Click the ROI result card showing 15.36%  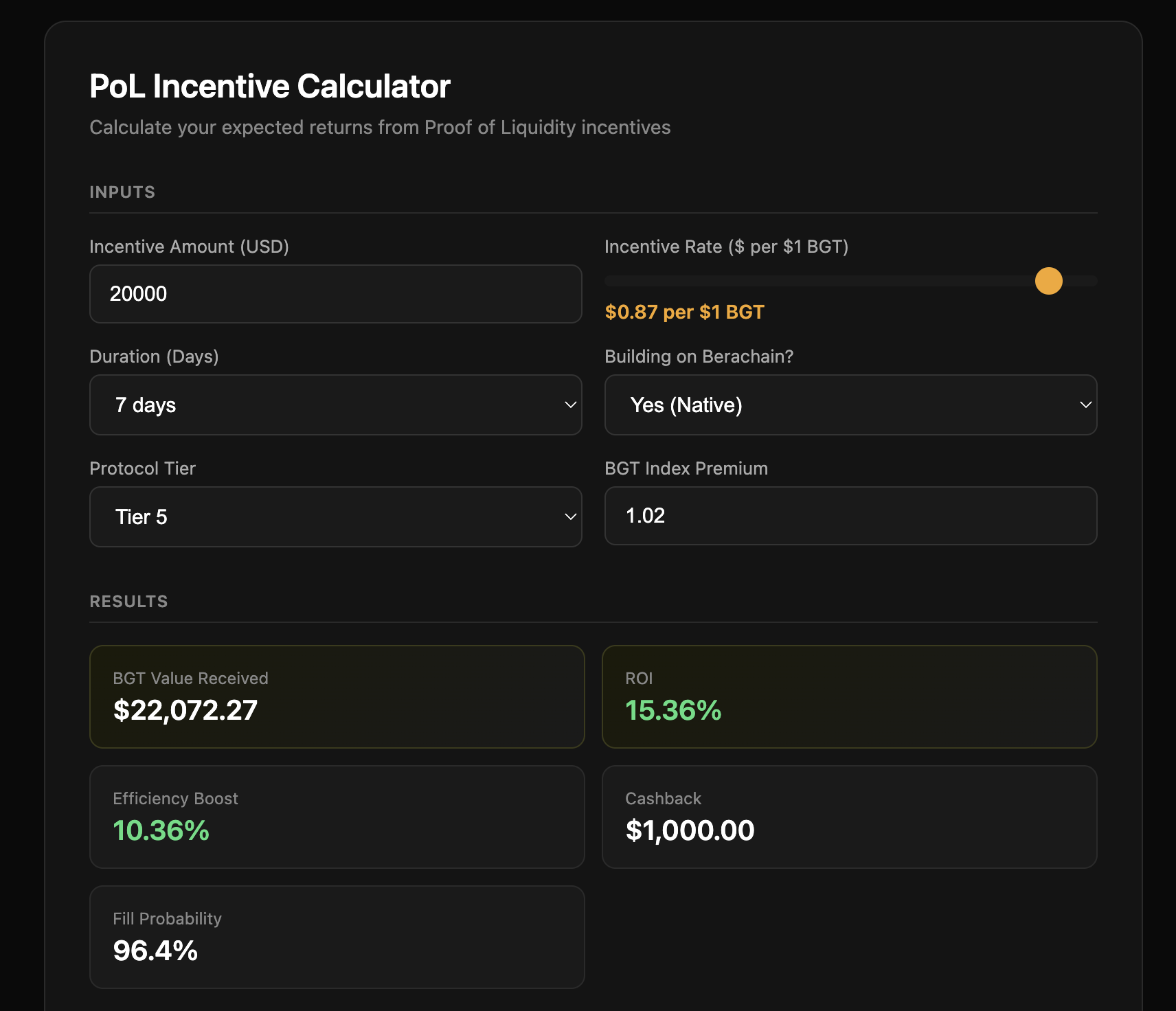(x=849, y=696)
